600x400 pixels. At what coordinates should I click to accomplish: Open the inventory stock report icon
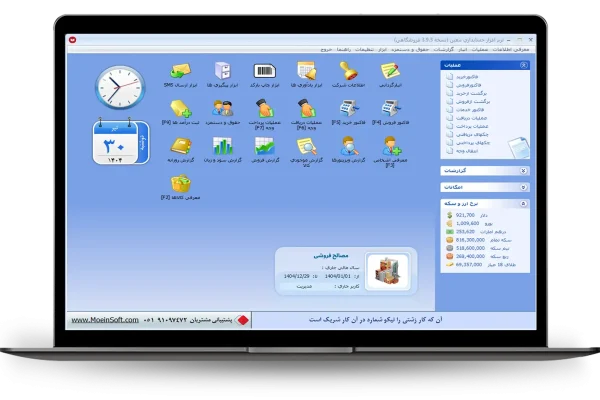306,149
